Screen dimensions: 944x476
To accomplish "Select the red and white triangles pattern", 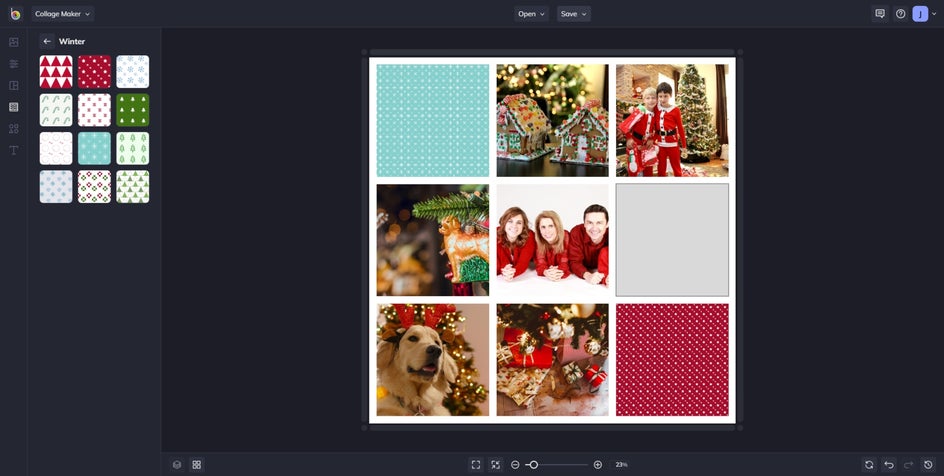I will click(56, 72).
